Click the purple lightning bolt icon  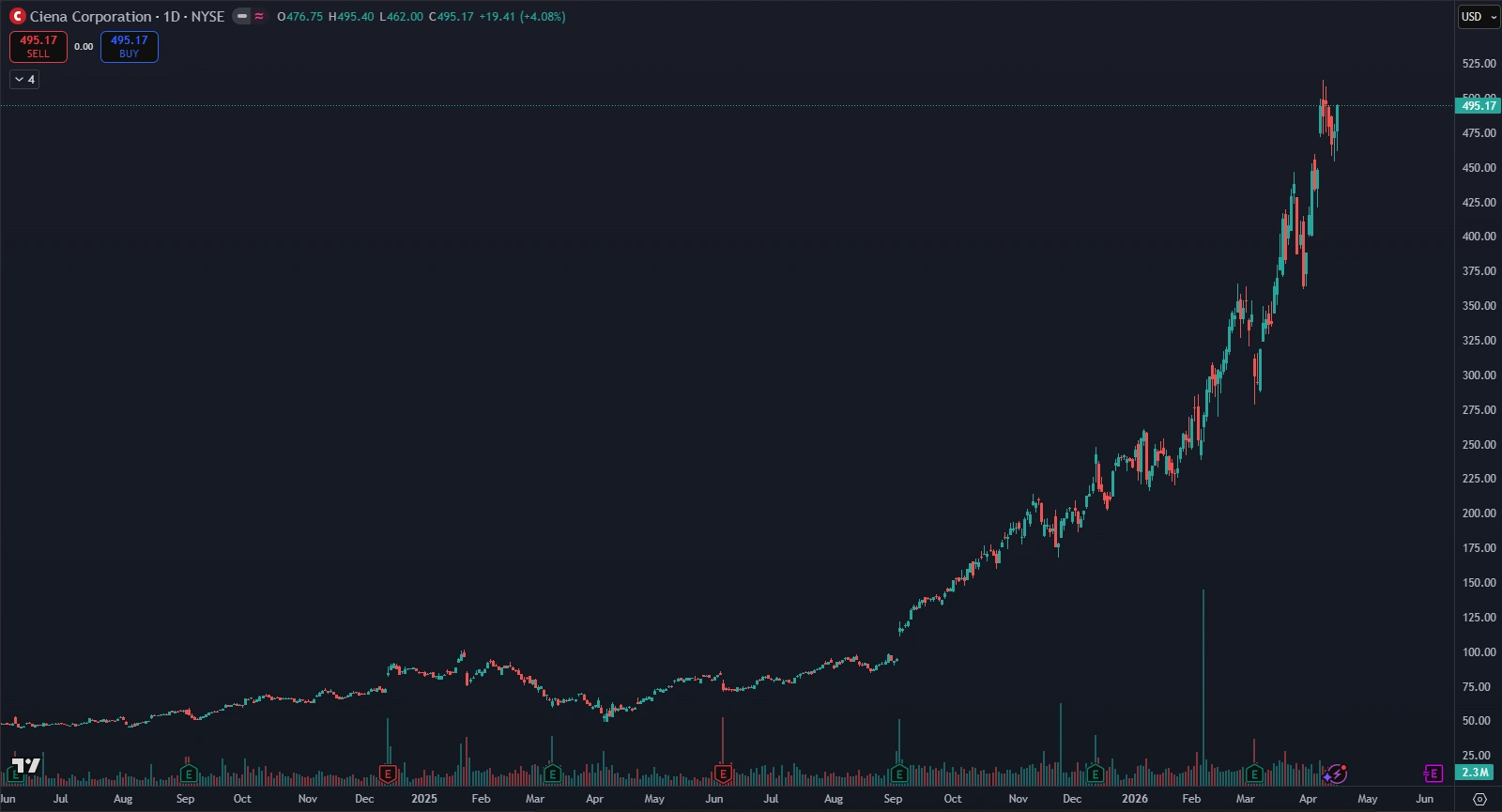(1338, 774)
